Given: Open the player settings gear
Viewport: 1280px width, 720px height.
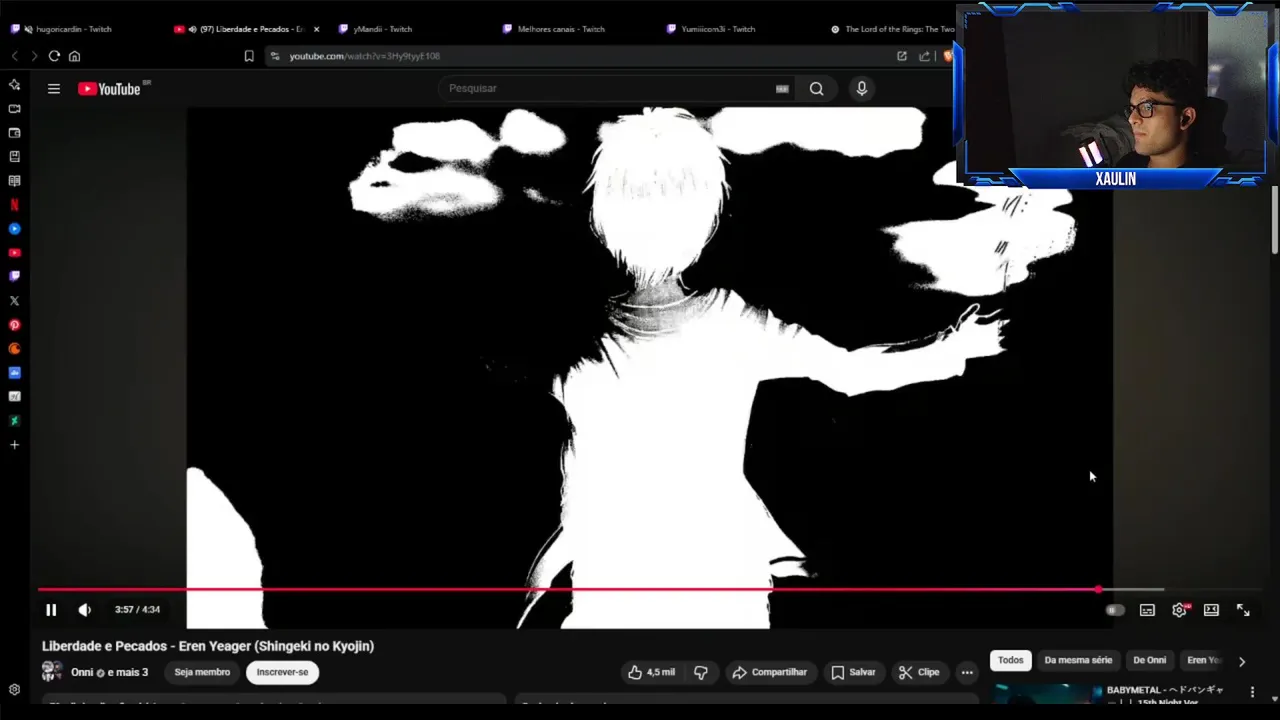Looking at the screenshot, I should (1180, 610).
